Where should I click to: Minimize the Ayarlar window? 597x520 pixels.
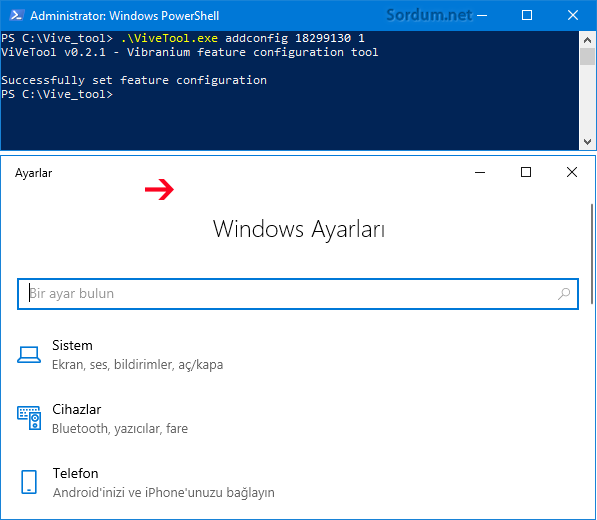pyautogui.click(x=480, y=172)
